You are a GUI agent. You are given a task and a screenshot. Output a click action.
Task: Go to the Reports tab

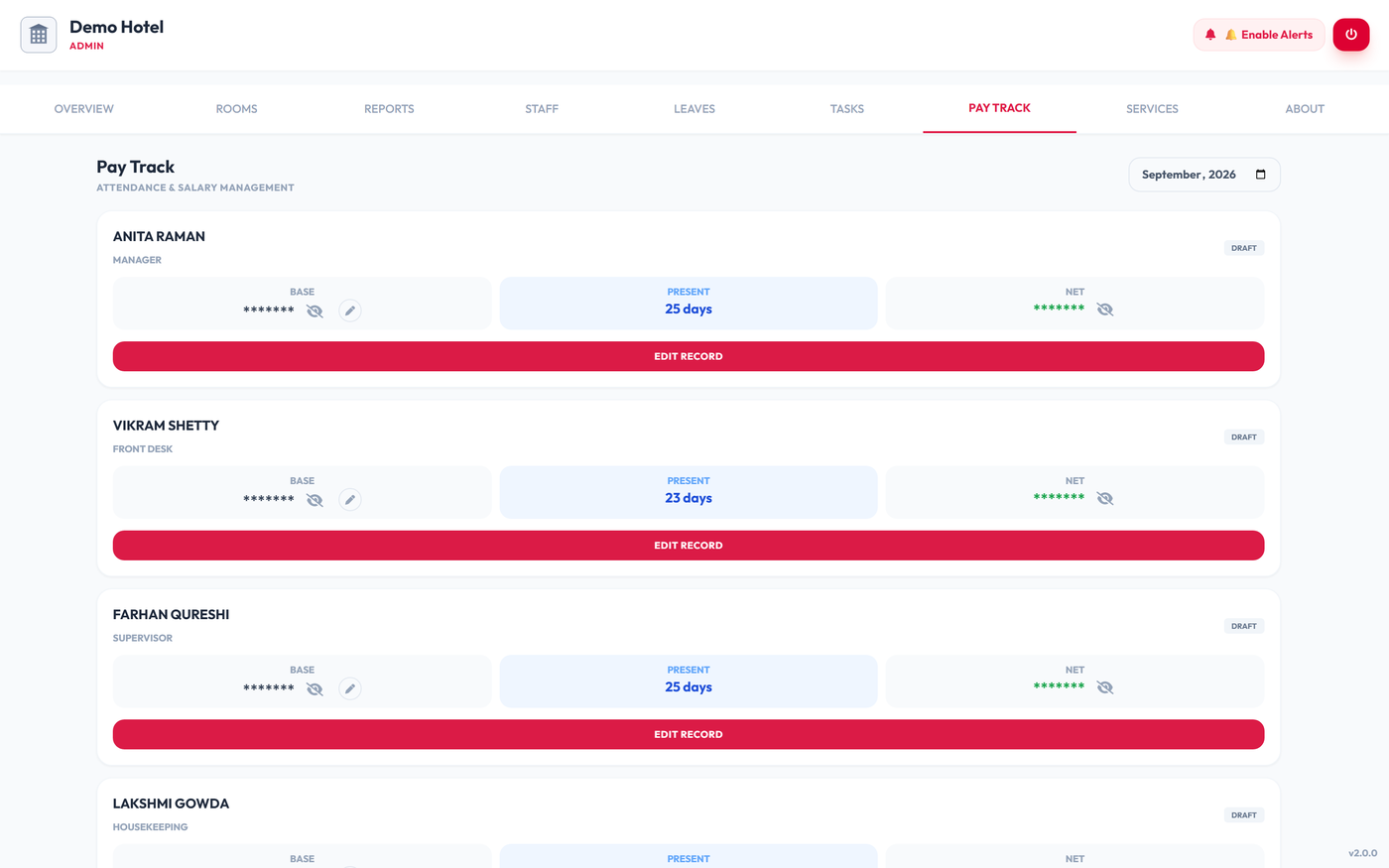[389, 109]
